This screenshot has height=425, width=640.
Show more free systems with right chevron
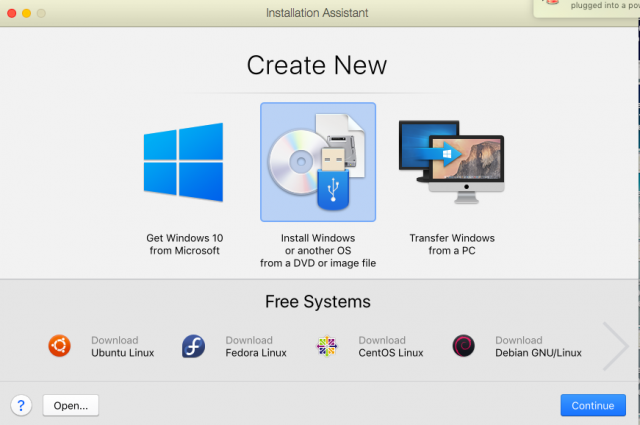[x=615, y=346]
